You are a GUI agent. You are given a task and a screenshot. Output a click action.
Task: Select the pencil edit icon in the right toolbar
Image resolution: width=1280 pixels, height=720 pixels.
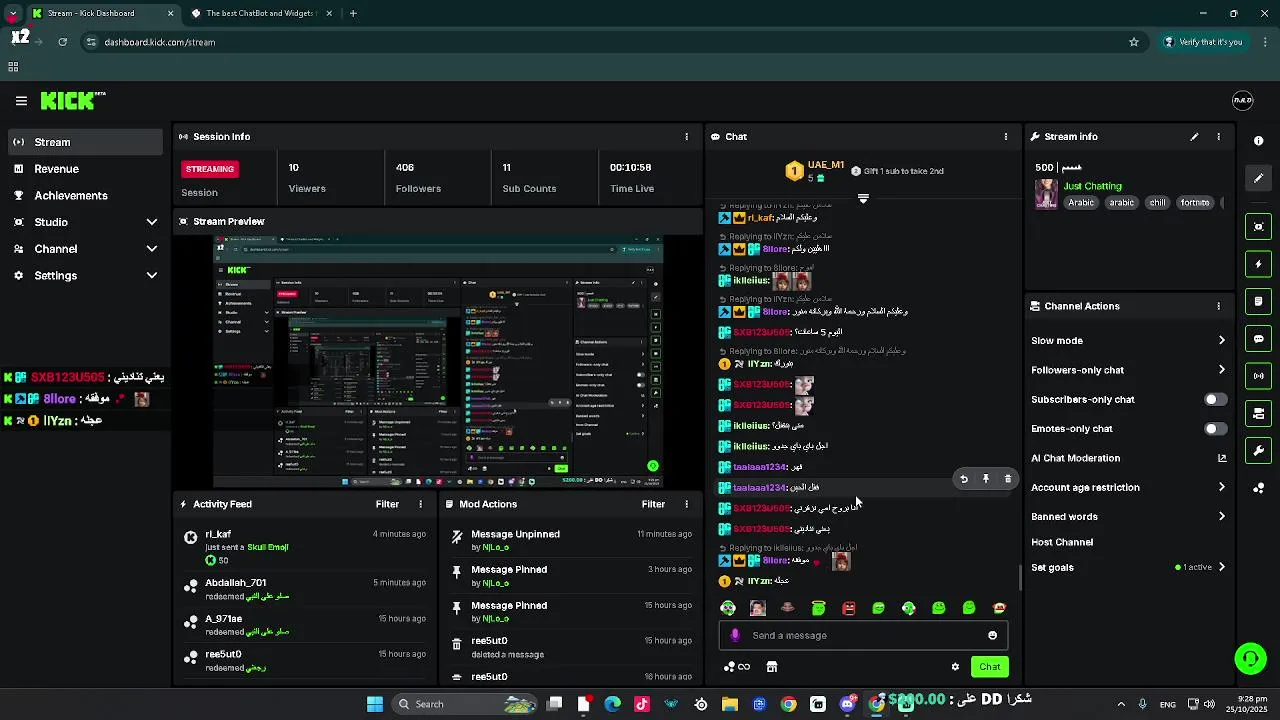coord(1259,178)
